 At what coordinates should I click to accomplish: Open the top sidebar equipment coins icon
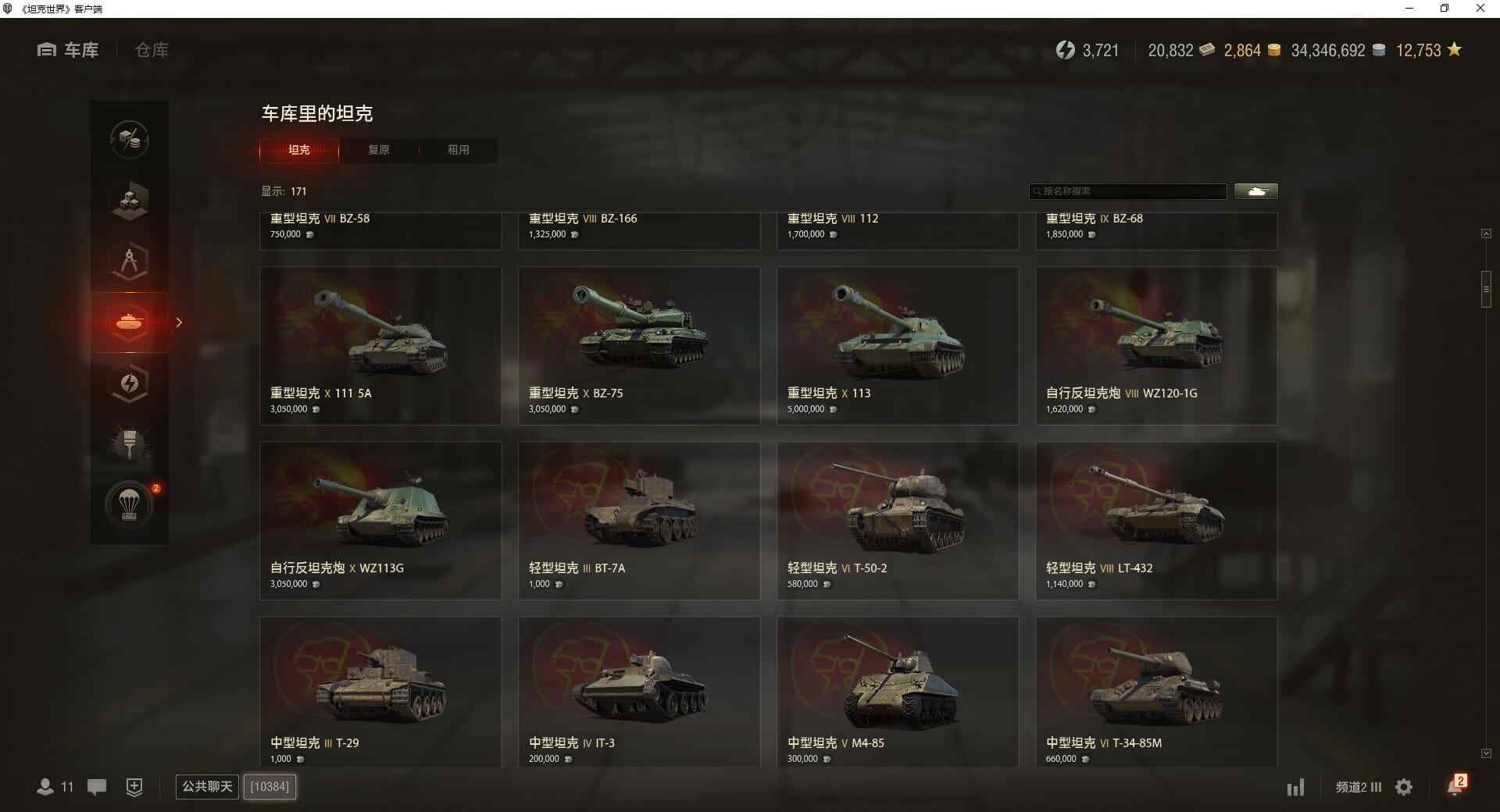point(130,140)
